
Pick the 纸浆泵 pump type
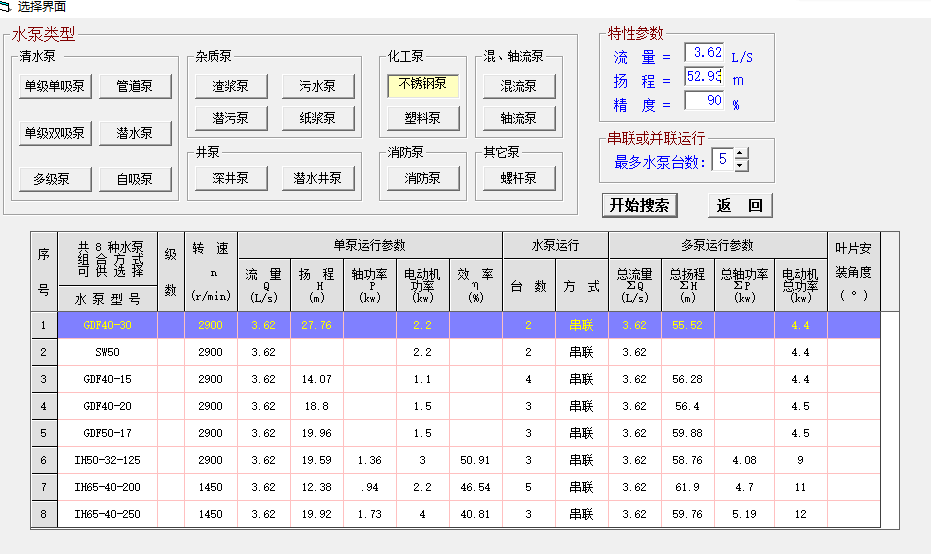coord(318,118)
